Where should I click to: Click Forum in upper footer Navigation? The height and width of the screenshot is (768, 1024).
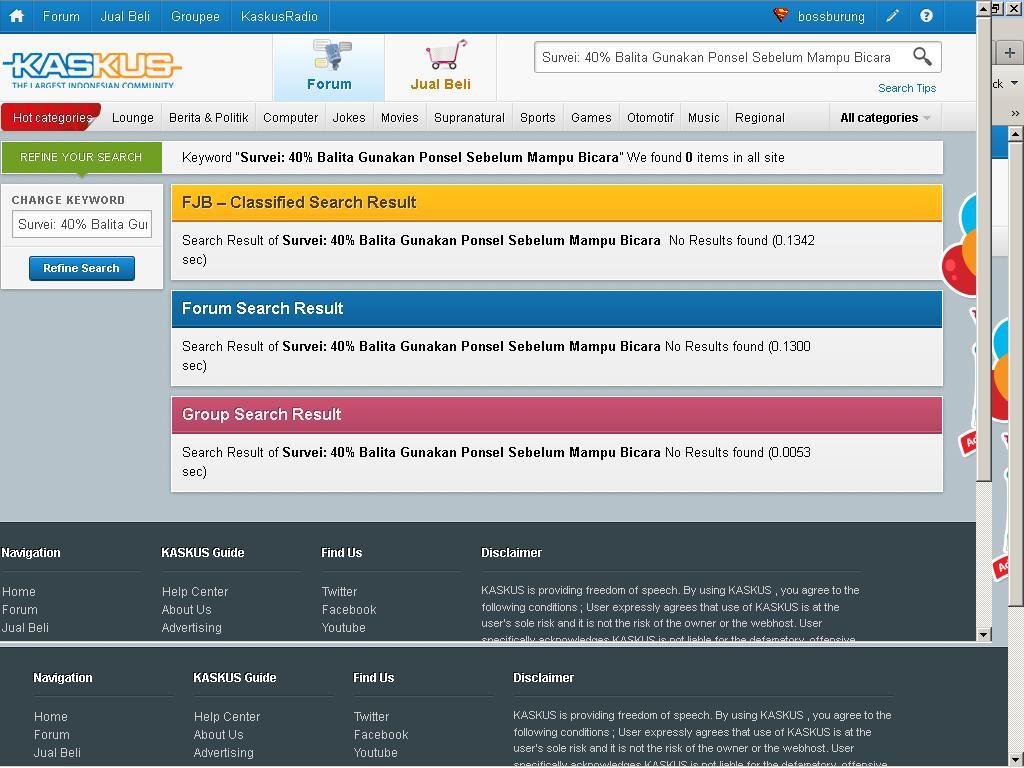click(x=20, y=609)
